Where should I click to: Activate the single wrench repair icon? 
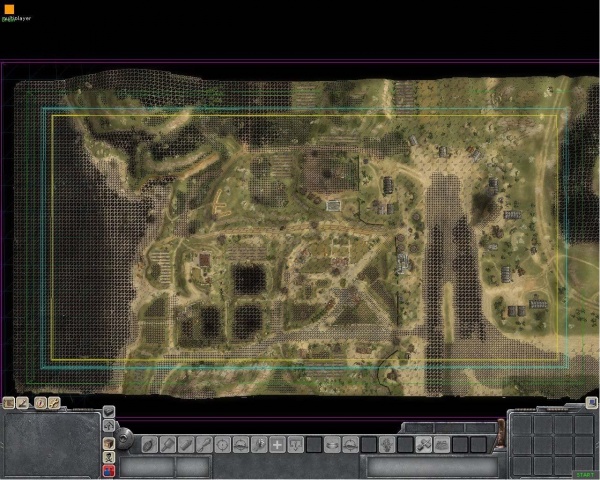[204, 445]
